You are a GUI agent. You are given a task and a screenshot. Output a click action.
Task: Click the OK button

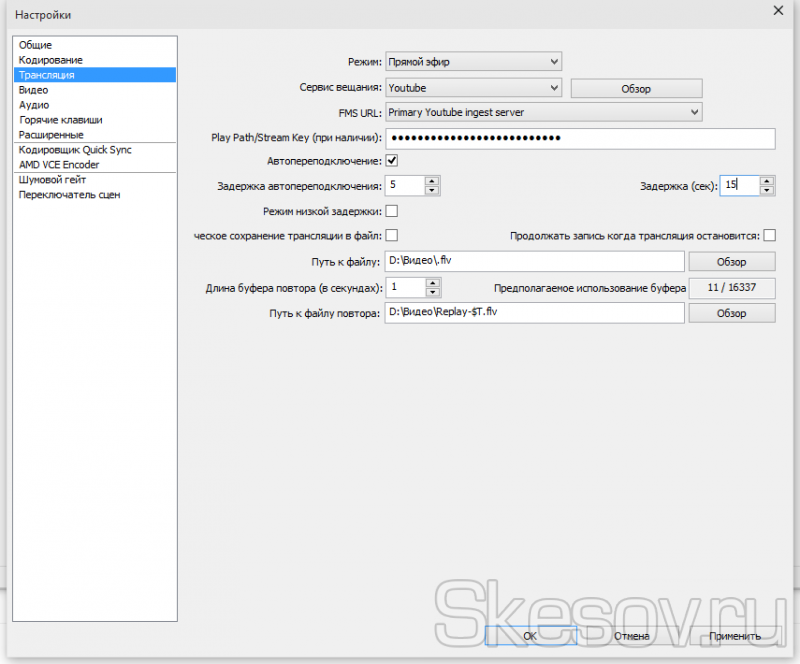[x=529, y=636]
